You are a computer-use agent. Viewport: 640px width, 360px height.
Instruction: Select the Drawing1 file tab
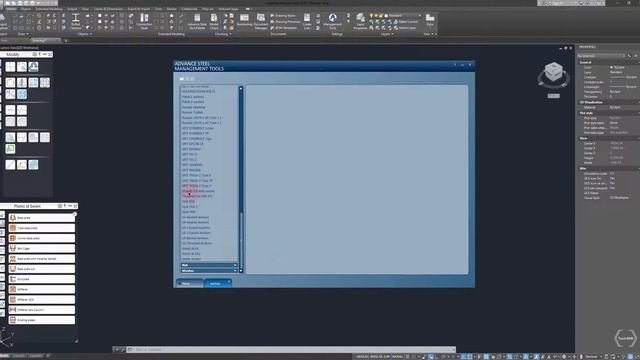tap(45, 40)
